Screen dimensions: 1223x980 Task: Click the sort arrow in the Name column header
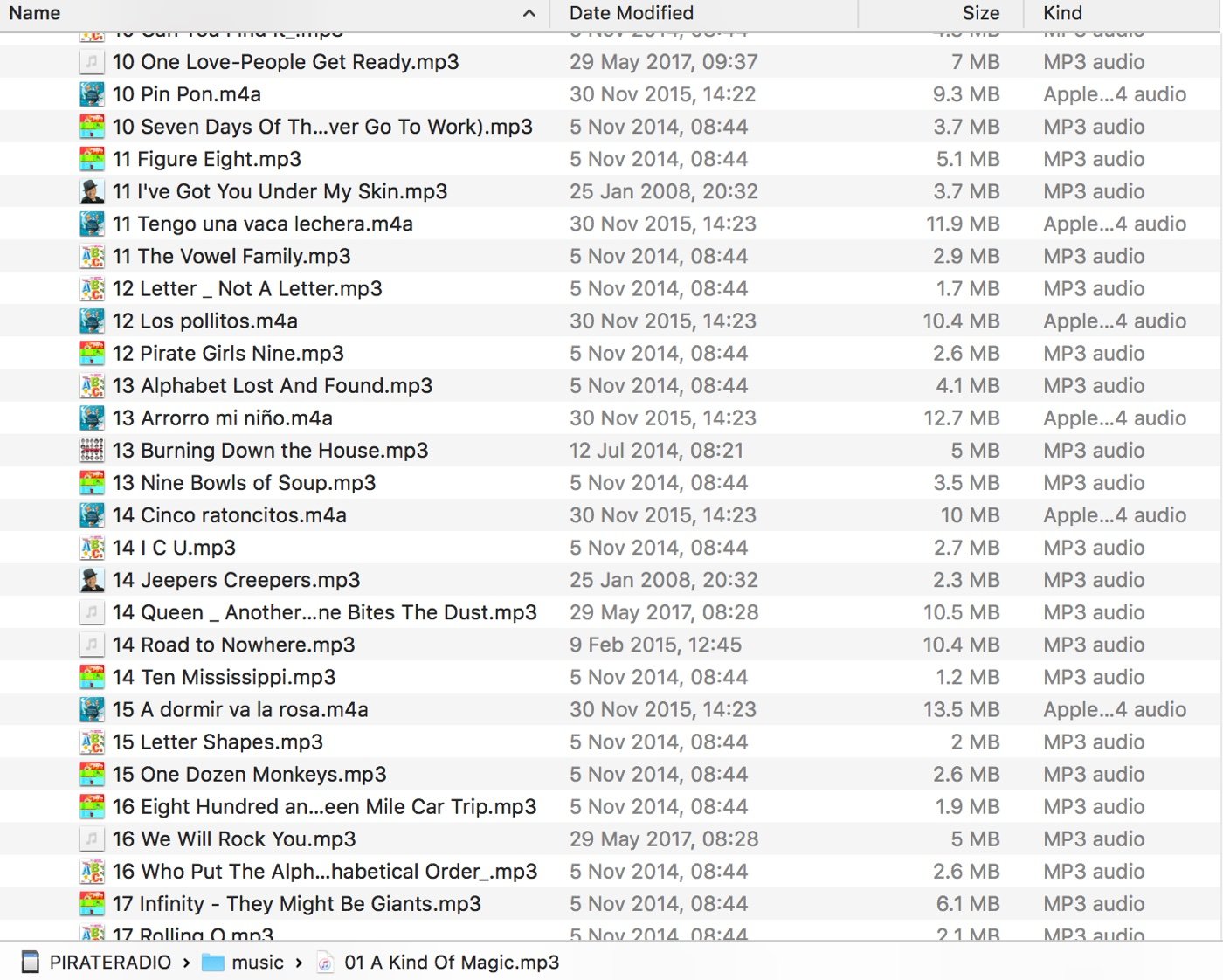[528, 14]
